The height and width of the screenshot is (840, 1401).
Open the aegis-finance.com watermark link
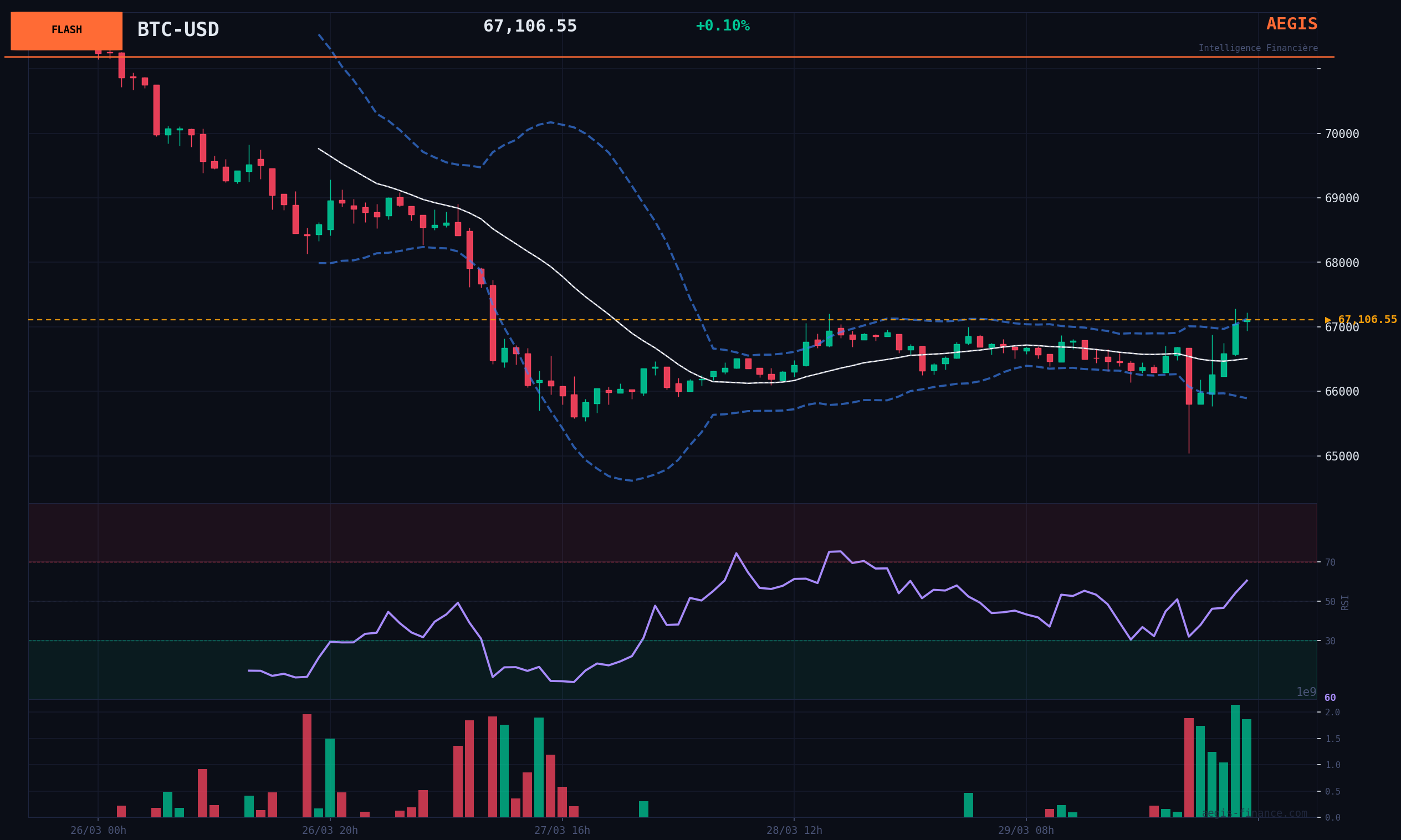click(x=1254, y=813)
